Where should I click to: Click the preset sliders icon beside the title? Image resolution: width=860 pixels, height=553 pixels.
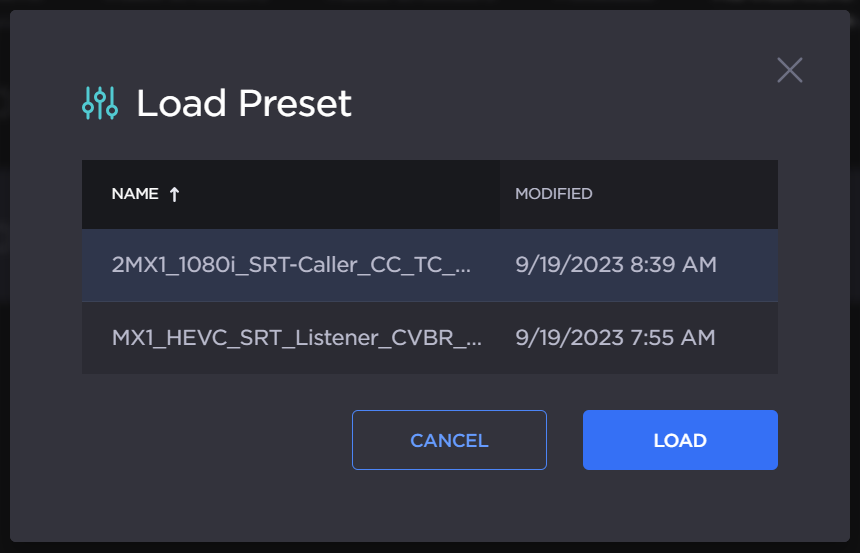click(100, 103)
